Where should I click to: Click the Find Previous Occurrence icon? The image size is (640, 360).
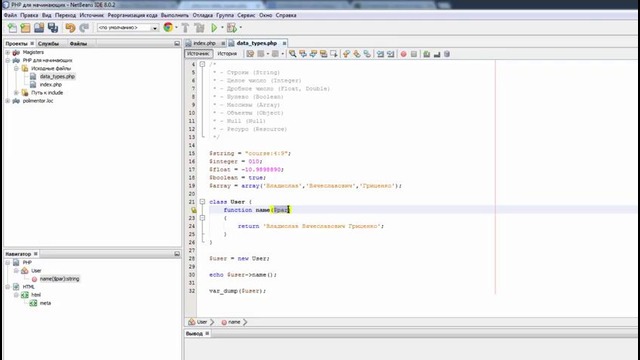point(303,54)
